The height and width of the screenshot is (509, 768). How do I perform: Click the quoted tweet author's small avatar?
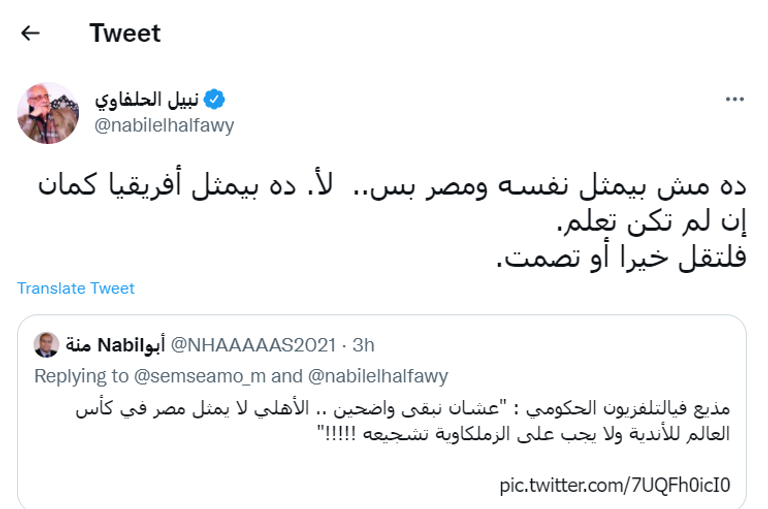point(46,345)
